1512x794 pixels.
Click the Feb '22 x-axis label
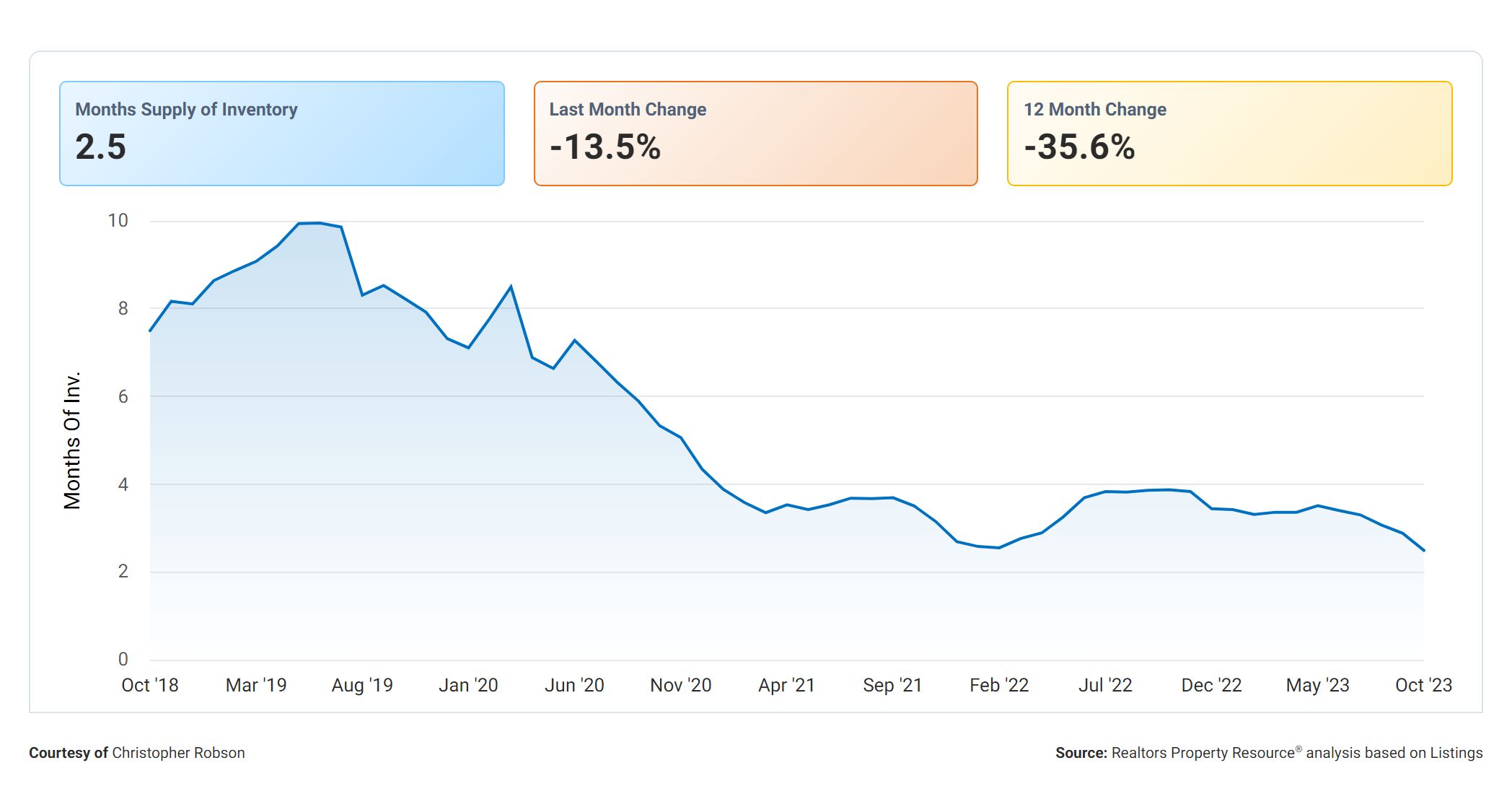click(999, 685)
